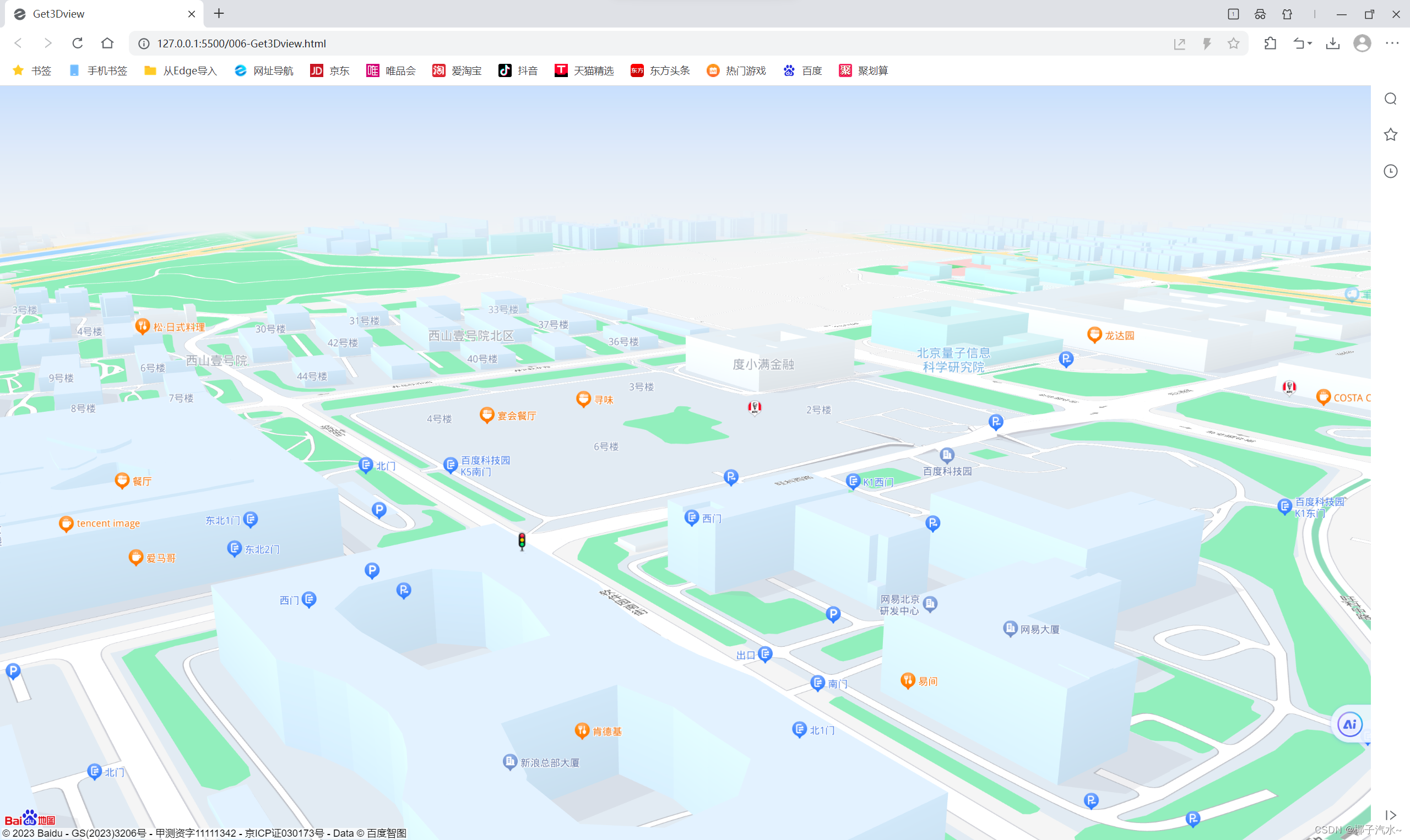This screenshot has width=1410, height=840.
Task: Open the extensions puzzle icon
Action: tap(1270, 43)
